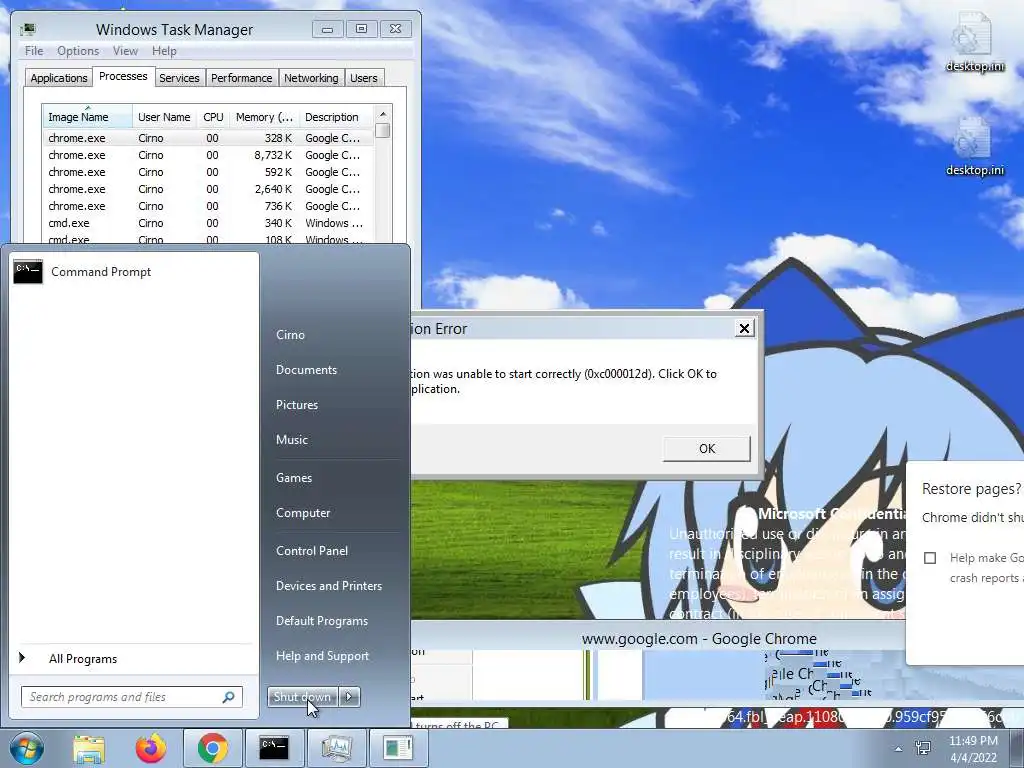This screenshot has width=1024, height=768.
Task: Expand All Programs in Start menu
Action: [x=82, y=659]
